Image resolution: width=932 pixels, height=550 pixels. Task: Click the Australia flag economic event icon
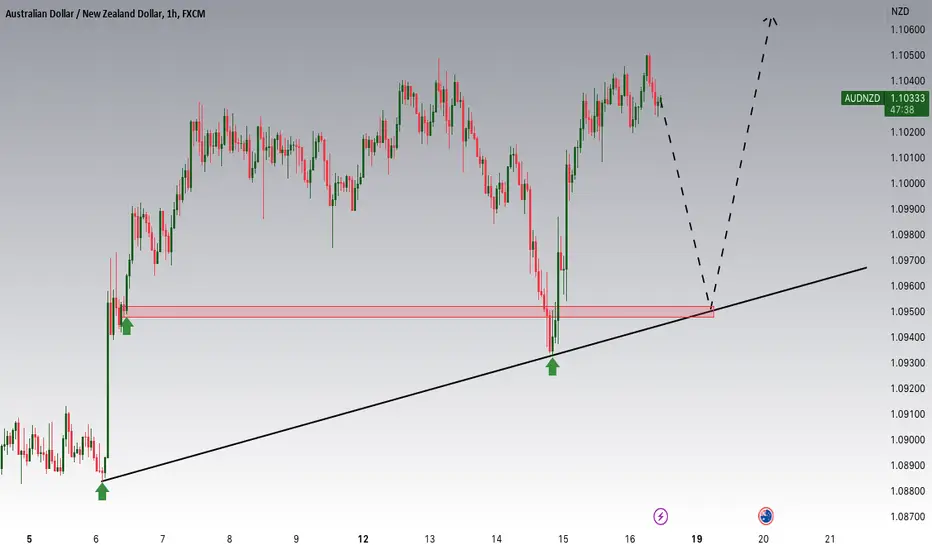click(x=766, y=516)
